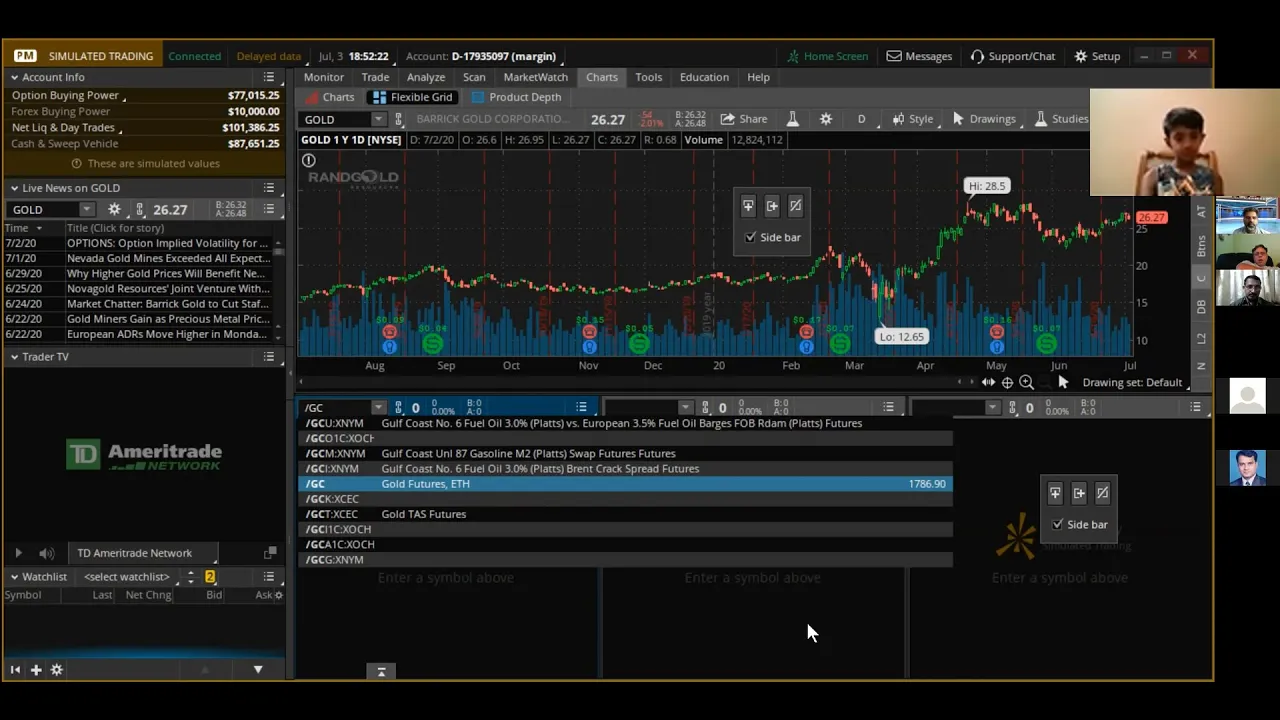Image resolution: width=1280 pixels, height=720 pixels.
Task: Add a gadget with plus icon
Action: point(35,670)
